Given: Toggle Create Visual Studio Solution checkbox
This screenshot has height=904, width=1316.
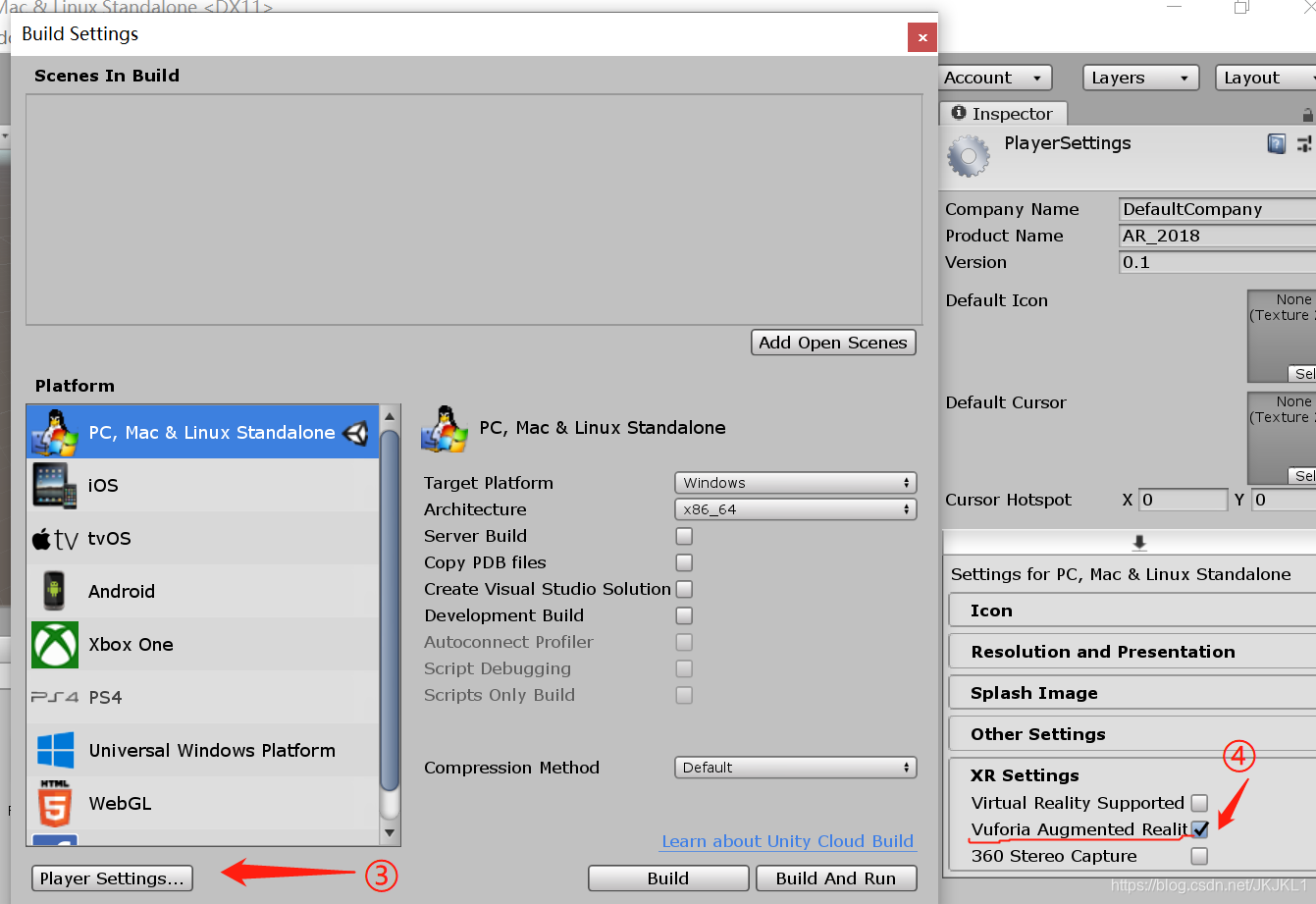Looking at the screenshot, I should click(x=684, y=589).
